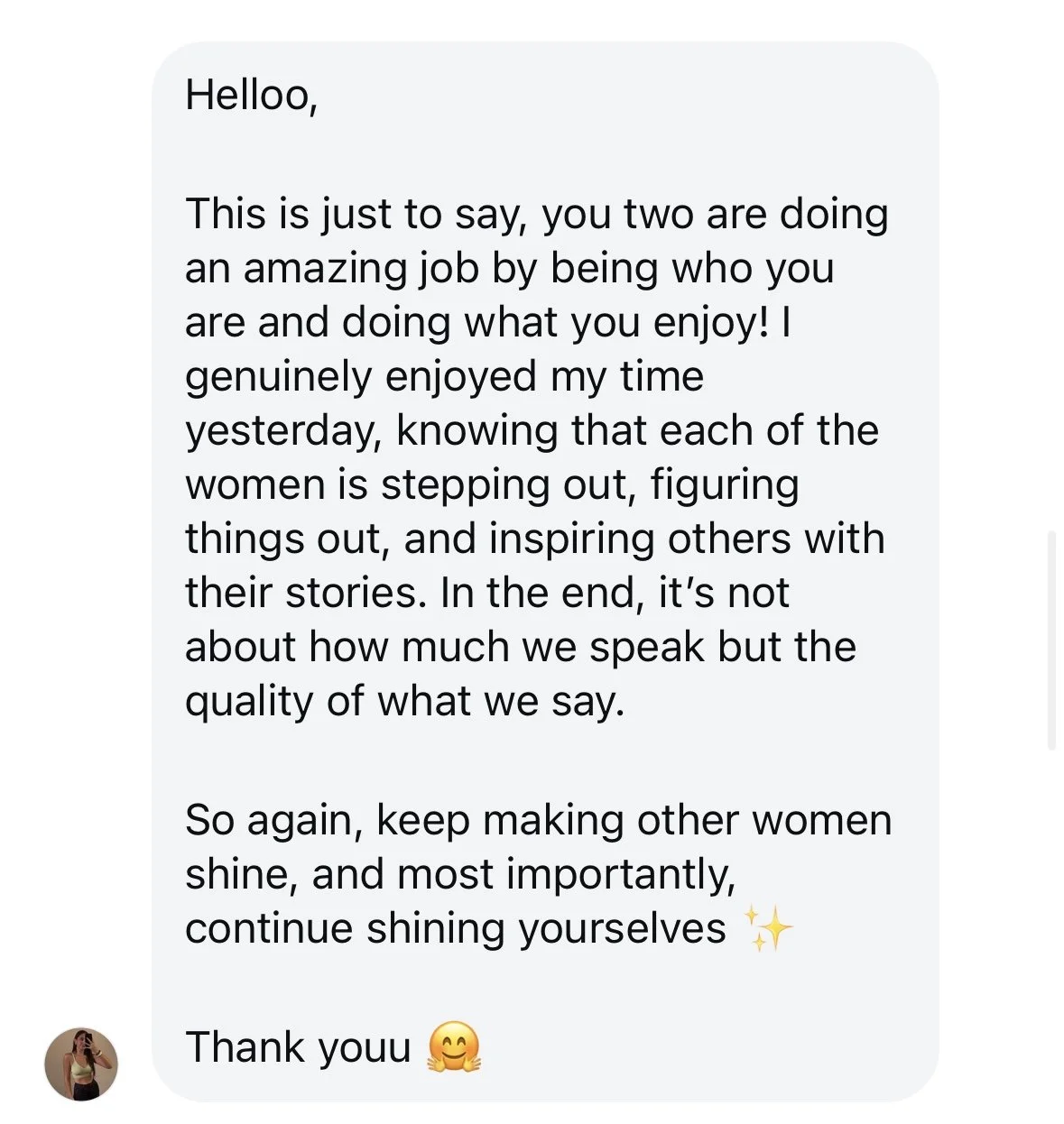The height and width of the screenshot is (1124, 1064).
Task: Click the line 'women is stepping out, figuring'
Action: pyautogui.click(x=492, y=485)
